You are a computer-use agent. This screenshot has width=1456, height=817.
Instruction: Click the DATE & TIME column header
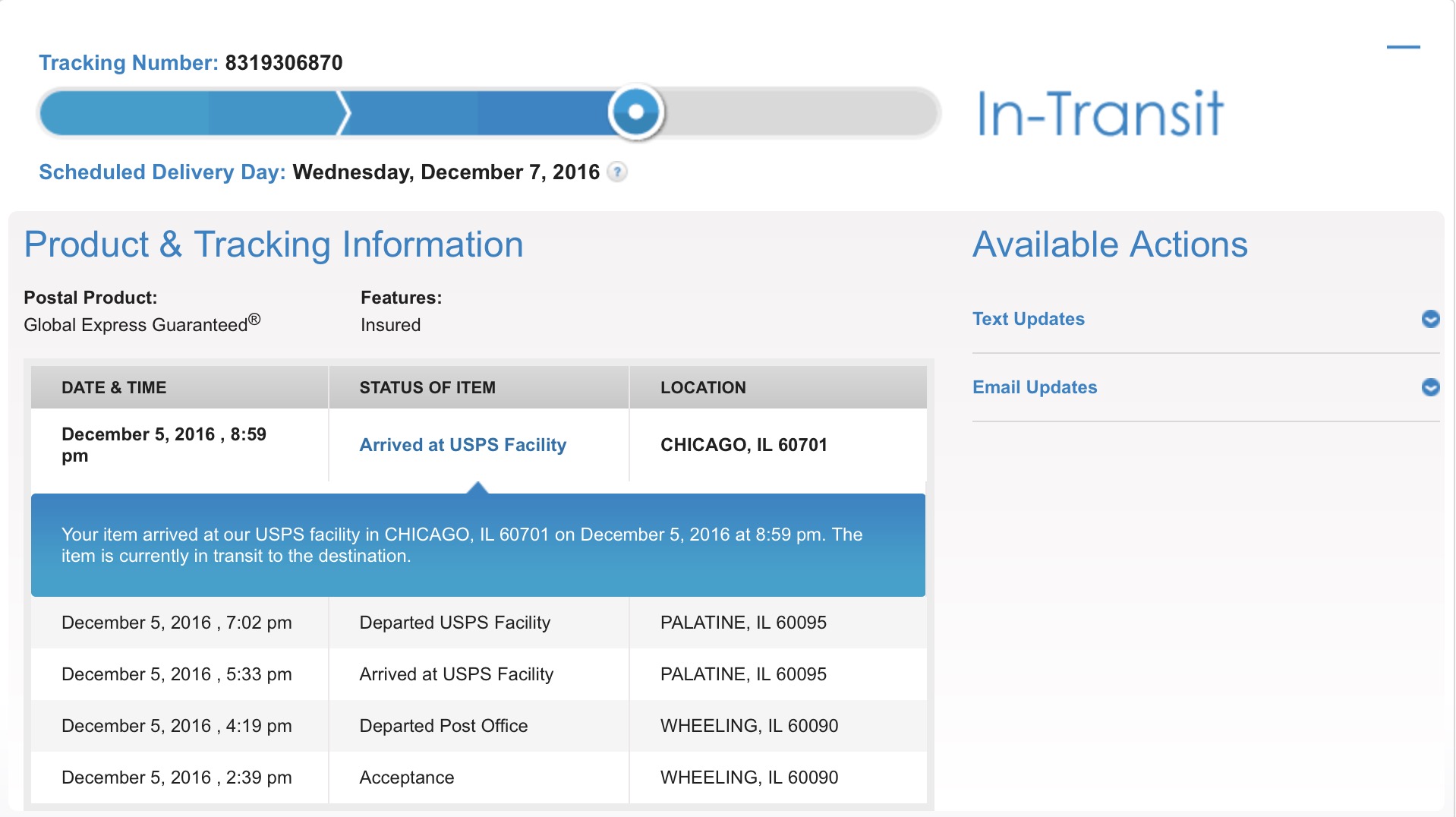click(114, 387)
